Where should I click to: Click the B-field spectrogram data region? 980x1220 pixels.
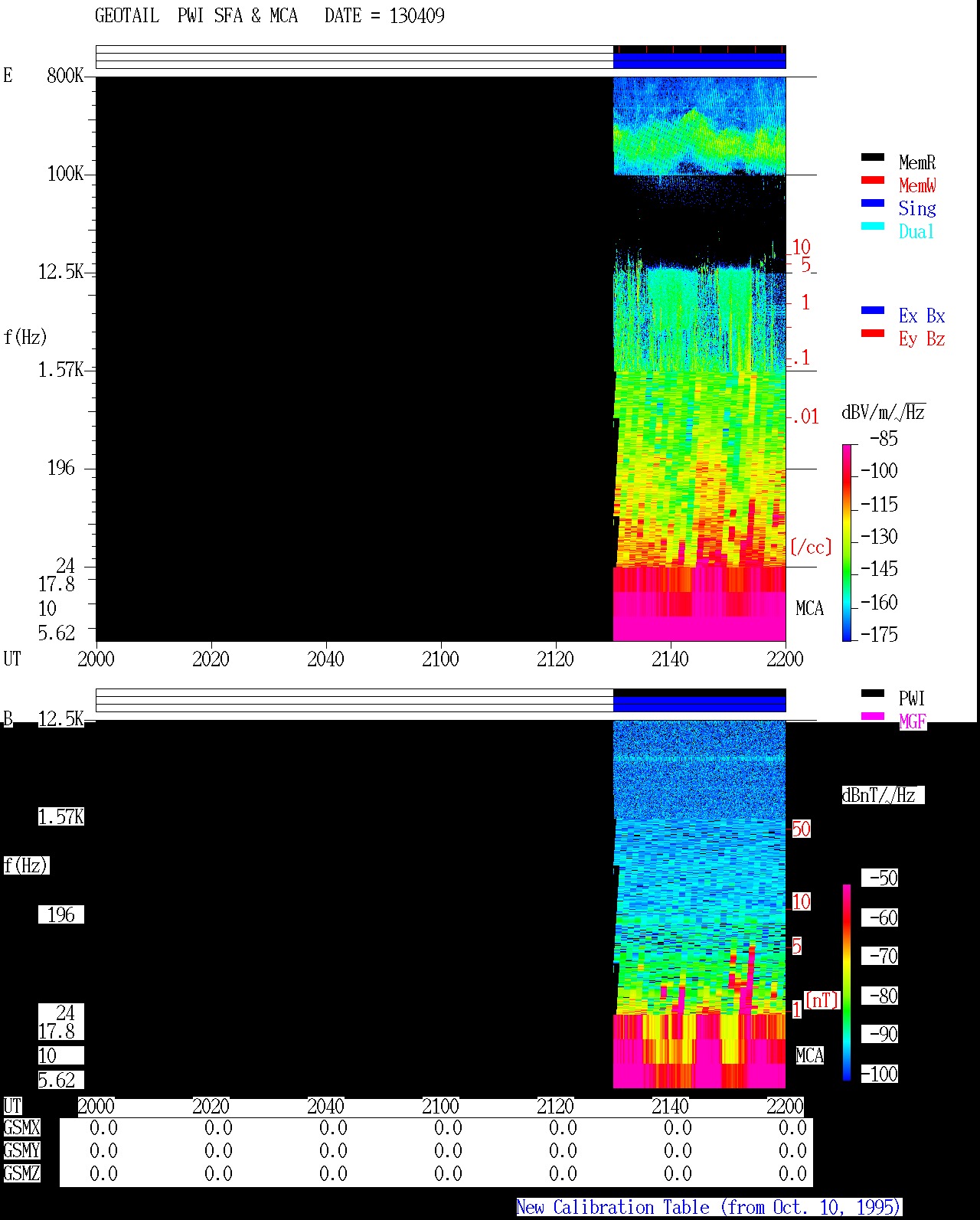pos(699,904)
